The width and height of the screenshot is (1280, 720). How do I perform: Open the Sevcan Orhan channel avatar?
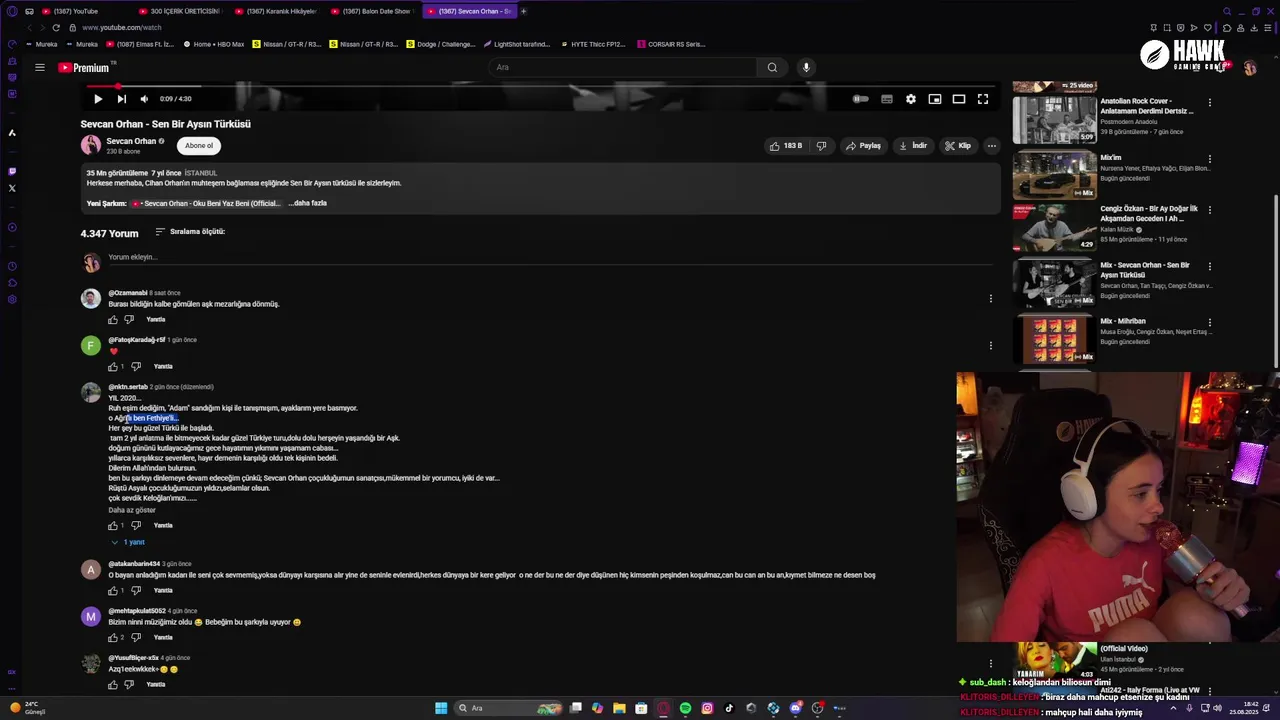click(x=91, y=145)
